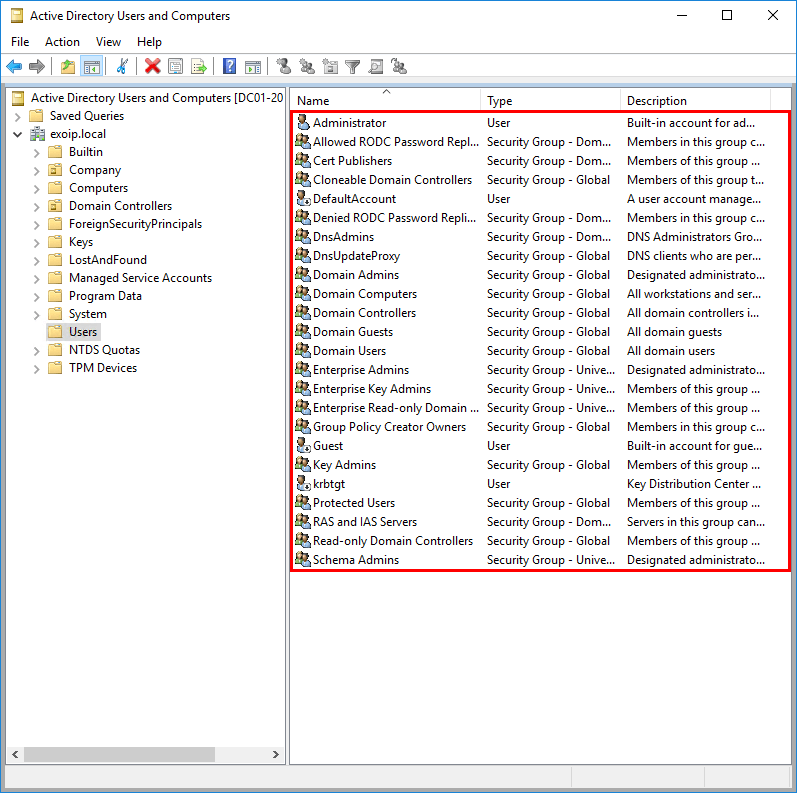The image size is (797, 793).
Task: Expand the Domain Controllers OU
Action: [36, 207]
